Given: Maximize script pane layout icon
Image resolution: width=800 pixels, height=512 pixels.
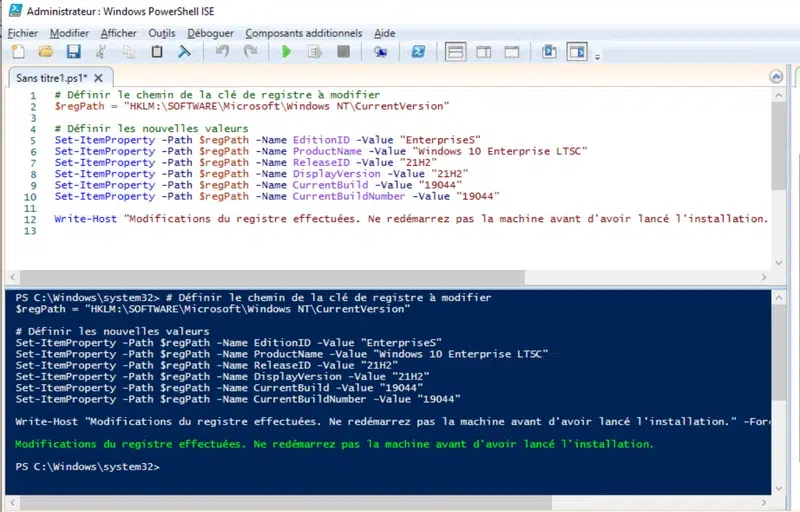Looking at the screenshot, I should pyautogui.click(x=512, y=52).
